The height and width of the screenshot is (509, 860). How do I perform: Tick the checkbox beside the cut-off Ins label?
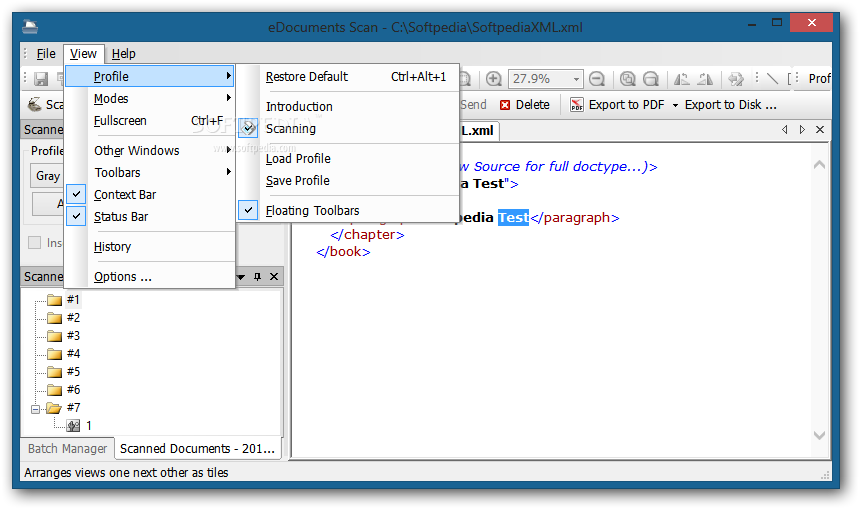coord(35,242)
